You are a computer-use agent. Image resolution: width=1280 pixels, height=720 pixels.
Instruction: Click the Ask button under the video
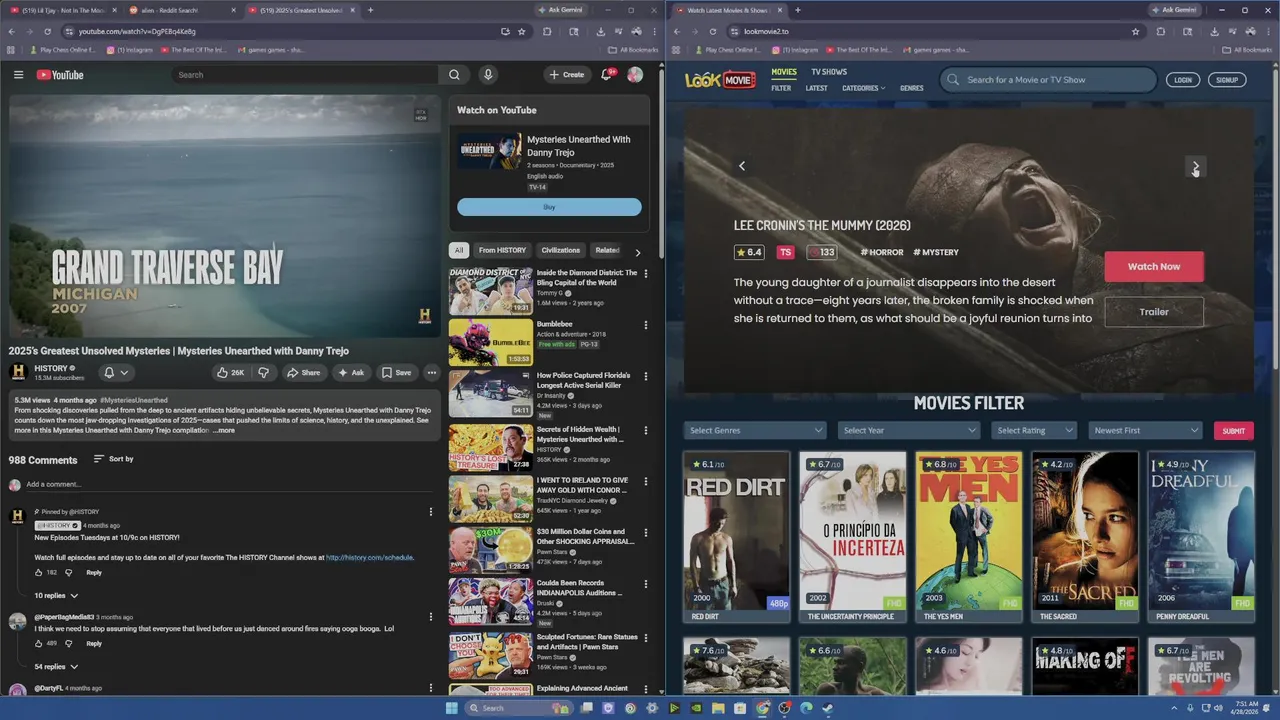pyautogui.click(x=351, y=373)
